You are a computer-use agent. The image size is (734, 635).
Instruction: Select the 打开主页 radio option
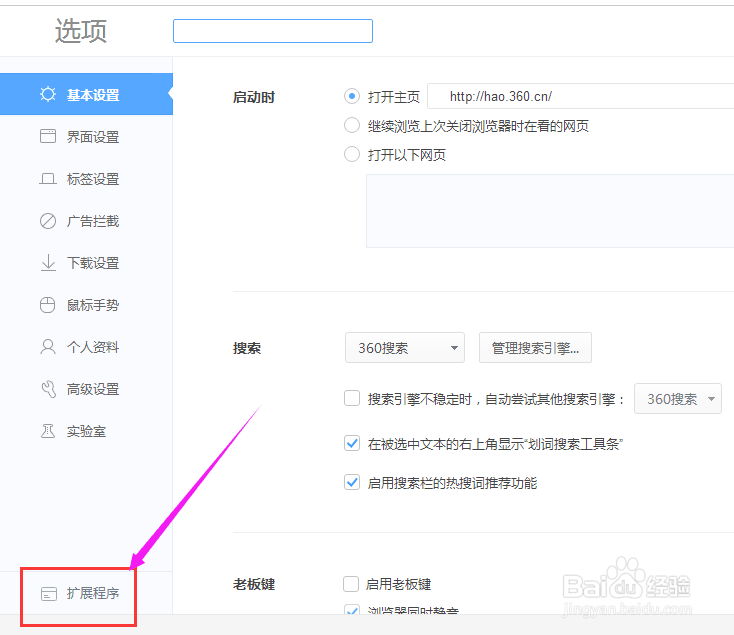pos(352,96)
